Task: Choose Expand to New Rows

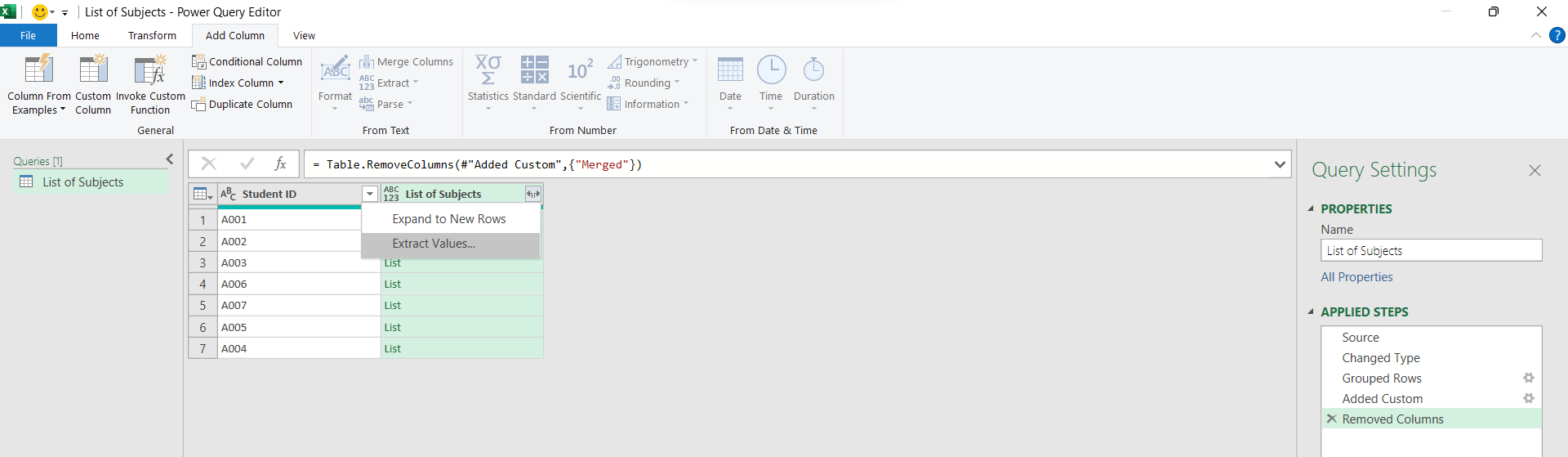Action: pos(451,219)
